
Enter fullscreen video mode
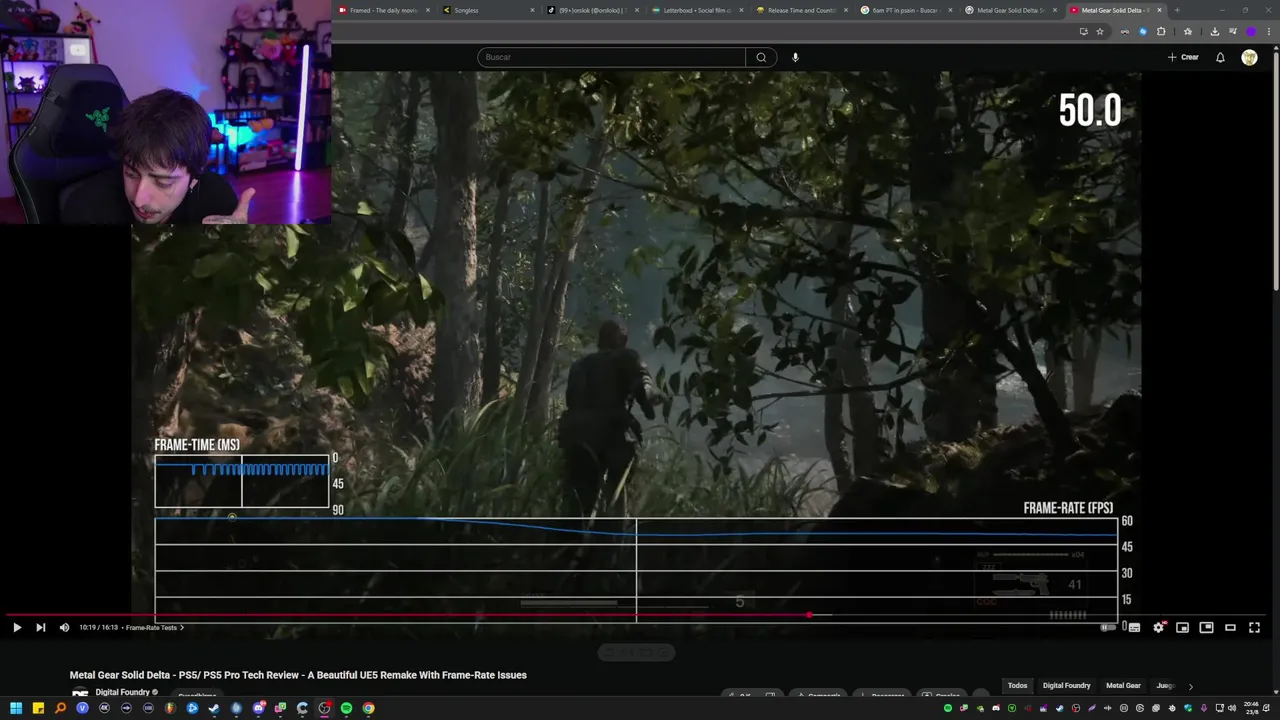(1254, 627)
